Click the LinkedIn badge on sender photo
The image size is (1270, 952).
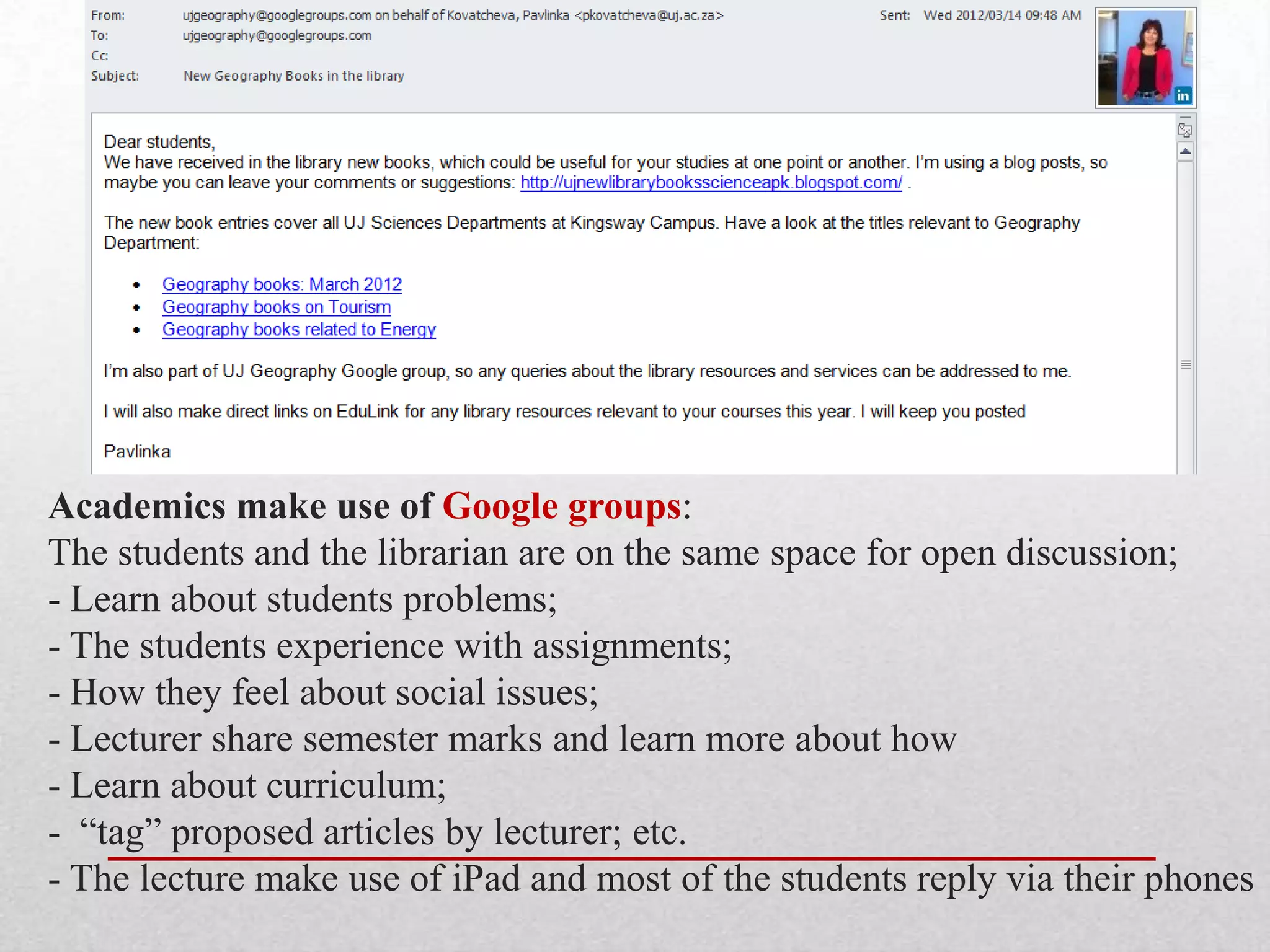(x=1183, y=96)
